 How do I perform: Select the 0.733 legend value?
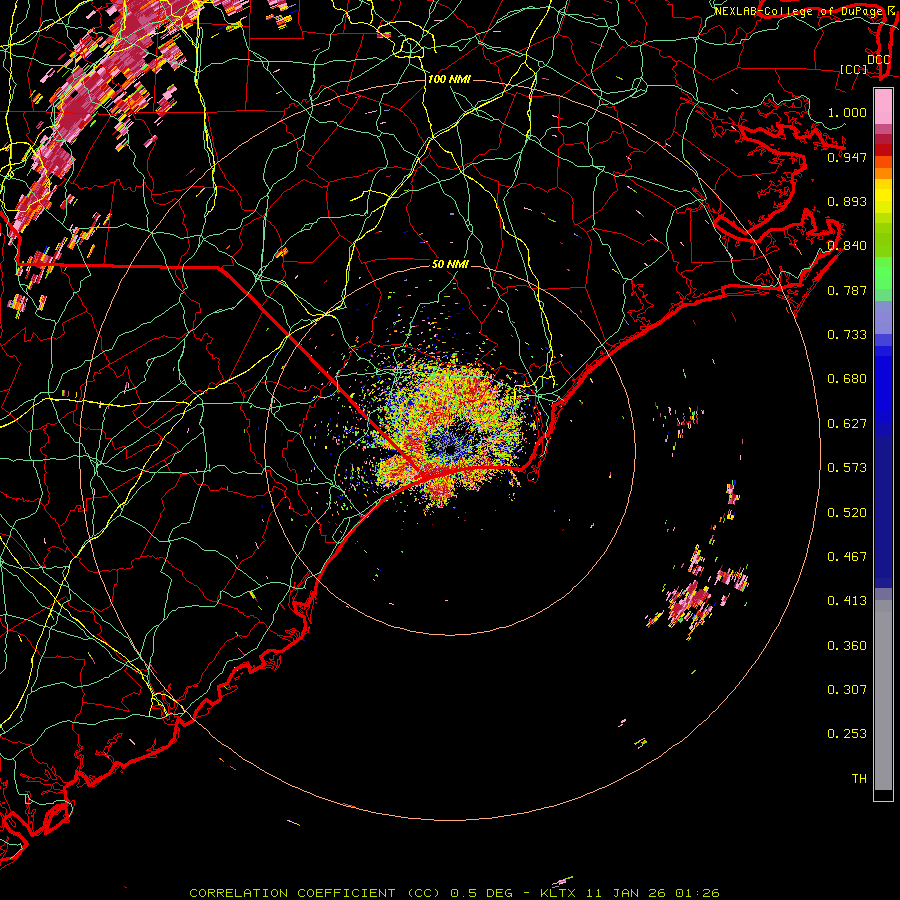[x=847, y=335]
